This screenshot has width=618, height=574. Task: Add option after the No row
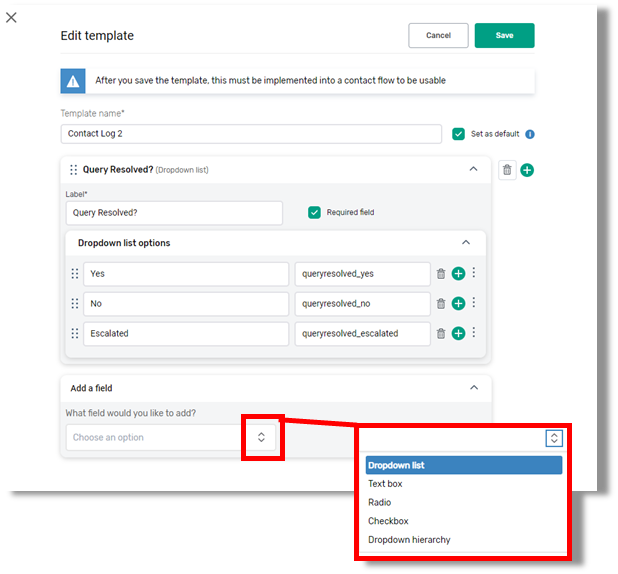coord(458,303)
